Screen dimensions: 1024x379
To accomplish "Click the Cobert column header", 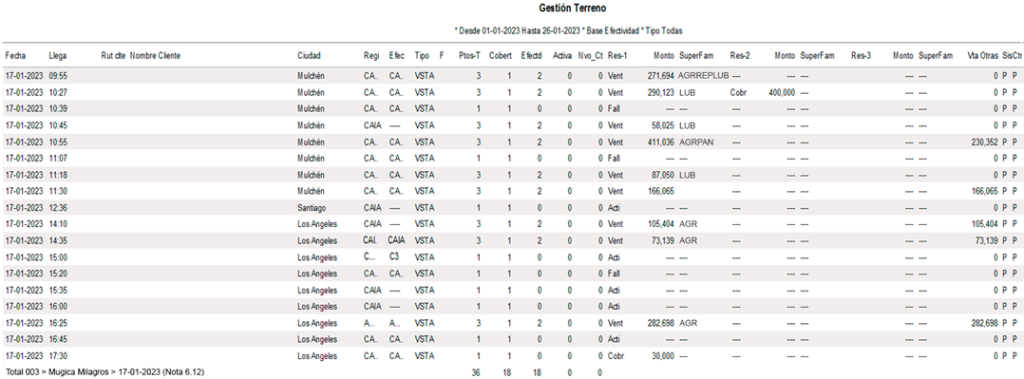I will tap(500, 56).
